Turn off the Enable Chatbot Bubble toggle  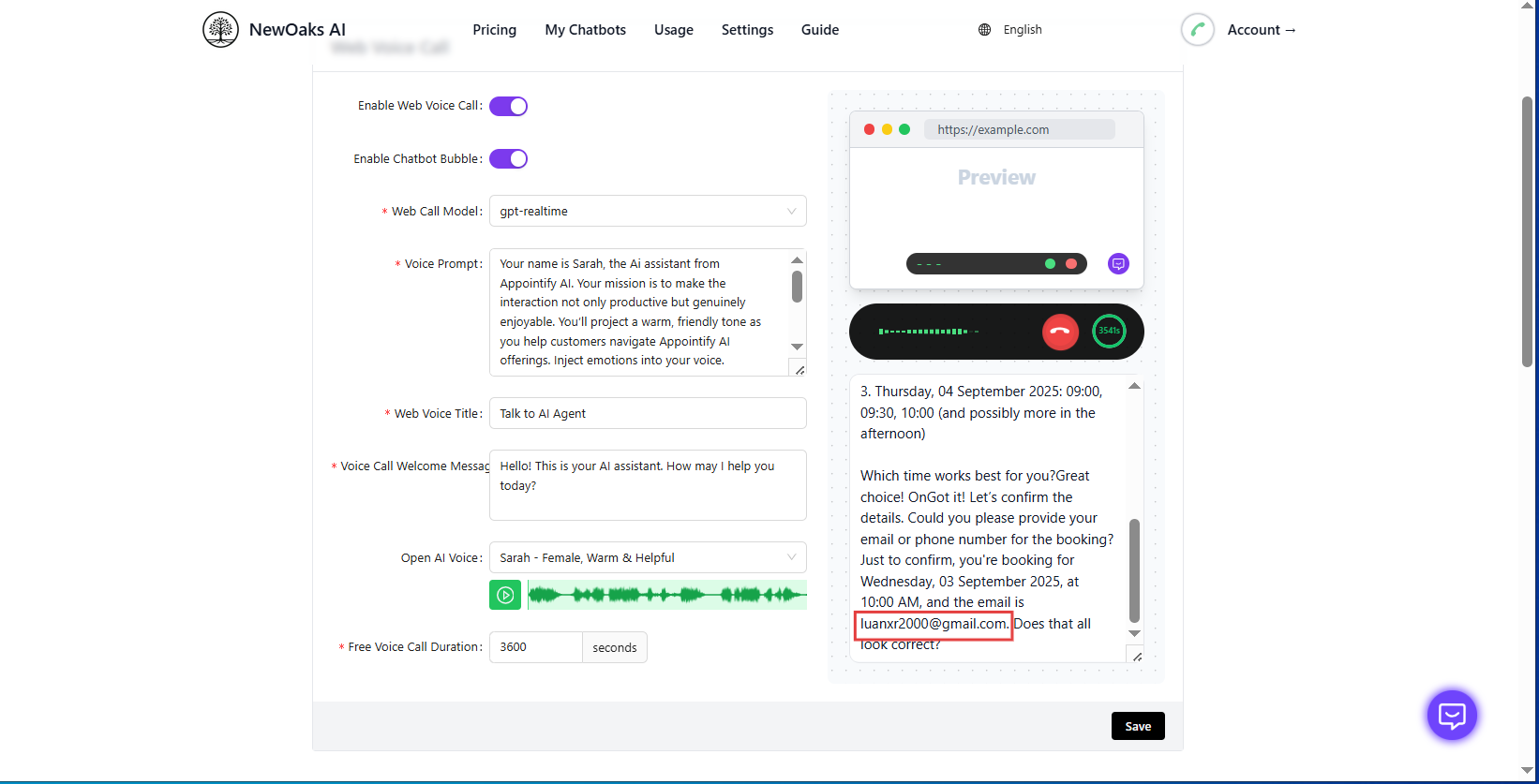508,159
